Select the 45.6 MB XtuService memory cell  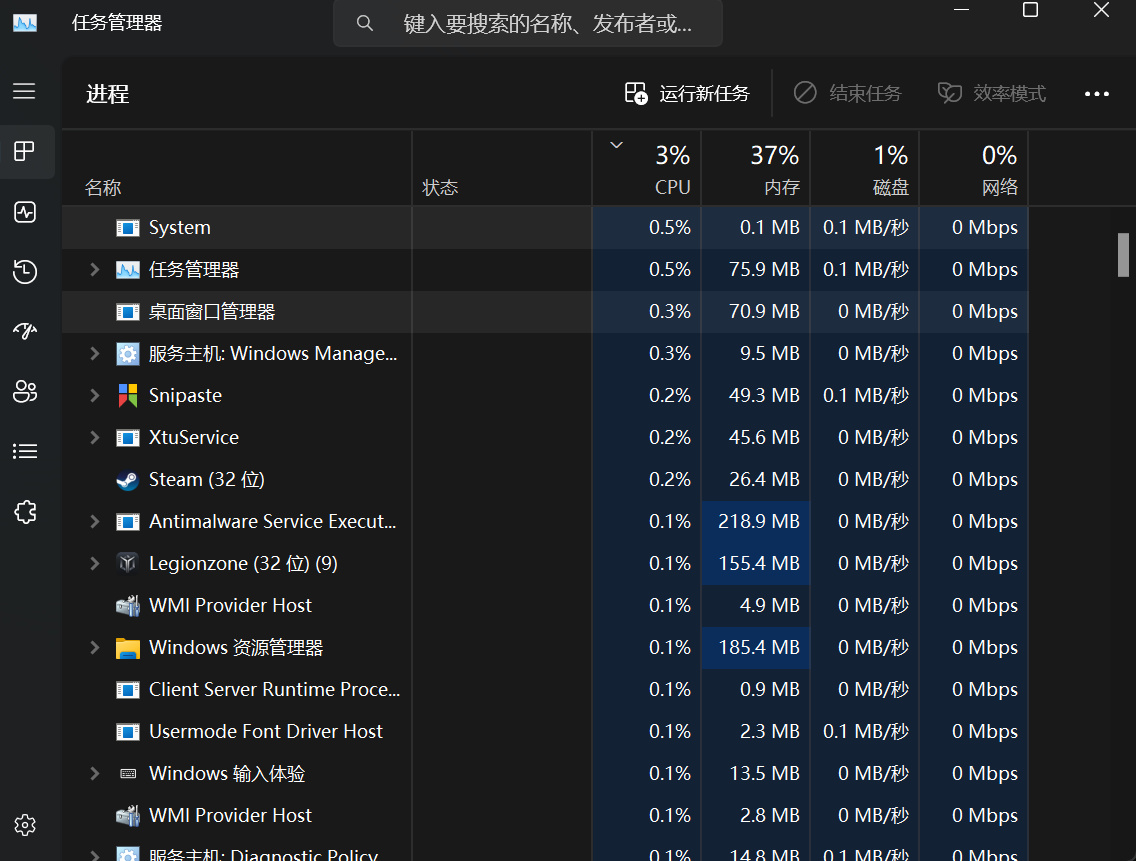click(756, 438)
